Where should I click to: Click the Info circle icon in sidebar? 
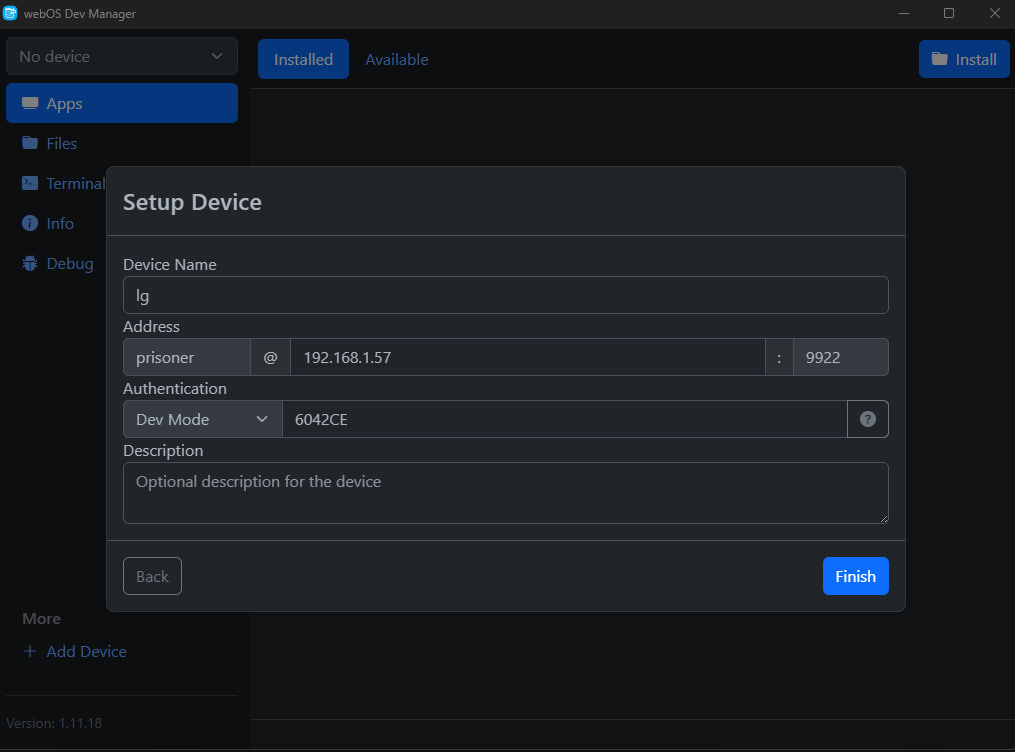pyautogui.click(x=30, y=223)
